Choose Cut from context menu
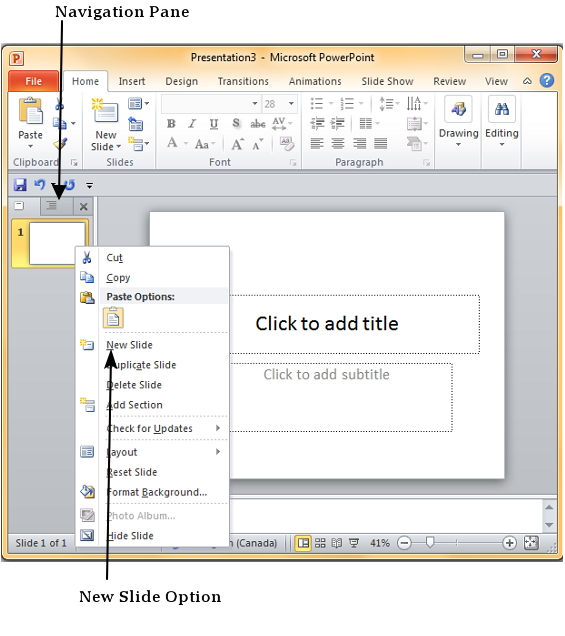The width and height of the screenshot is (565, 636). coord(153,258)
